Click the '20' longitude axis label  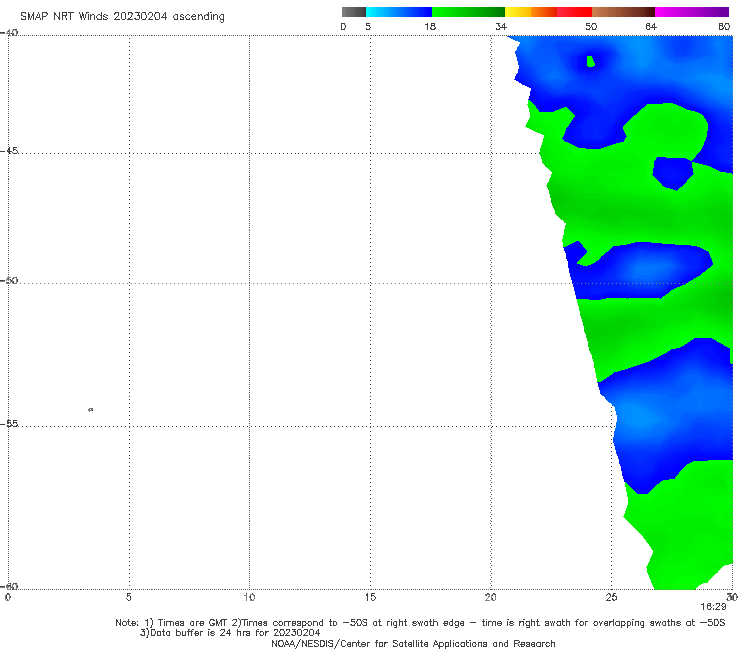coord(490,597)
